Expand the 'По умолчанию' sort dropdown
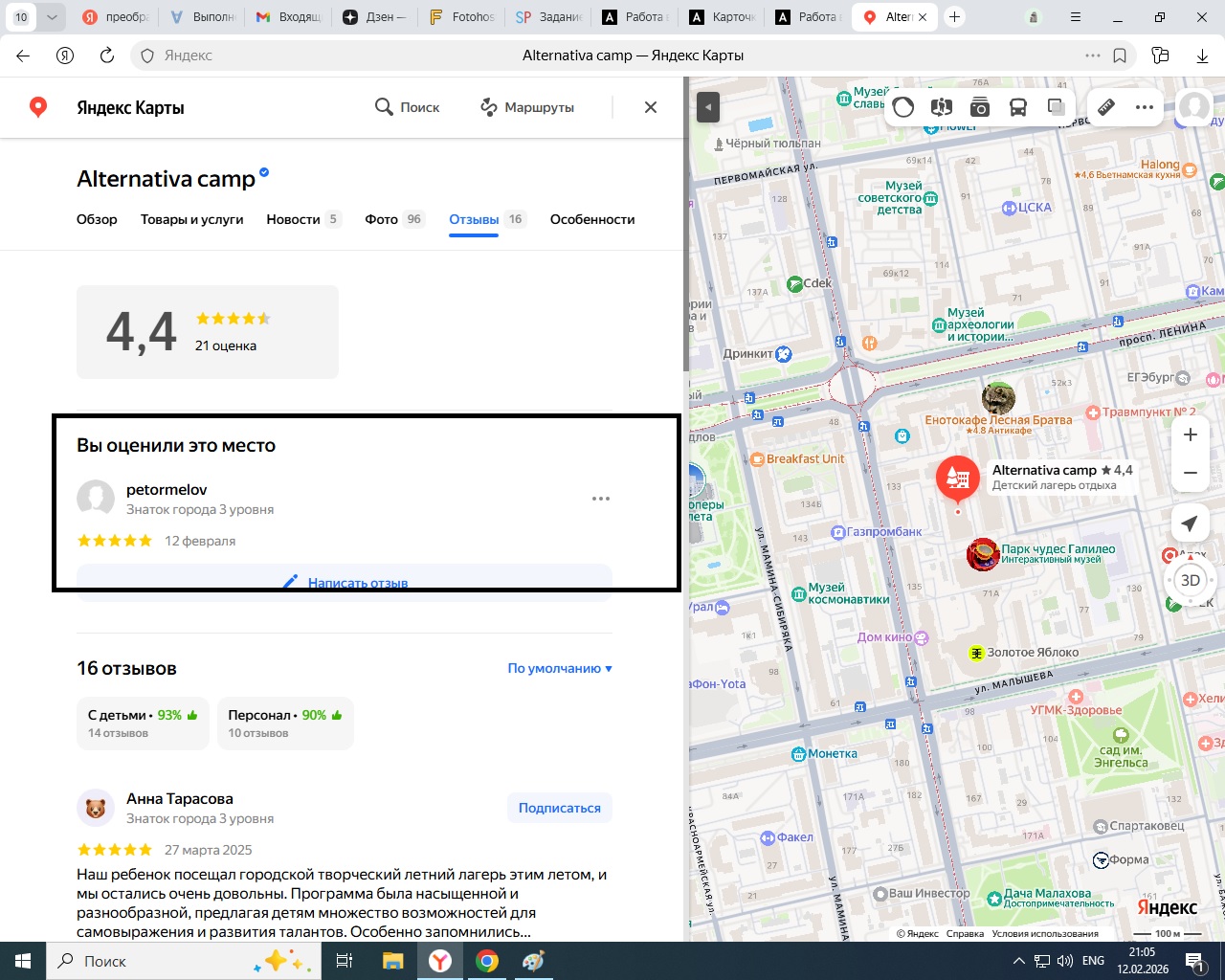The image size is (1225, 980). pos(560,668)
